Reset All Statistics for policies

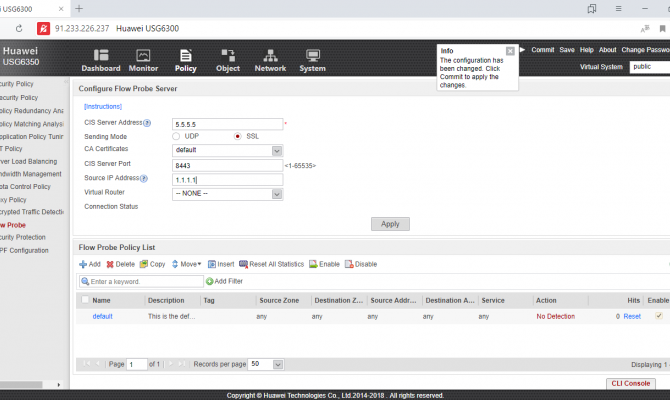click(272, 264)
